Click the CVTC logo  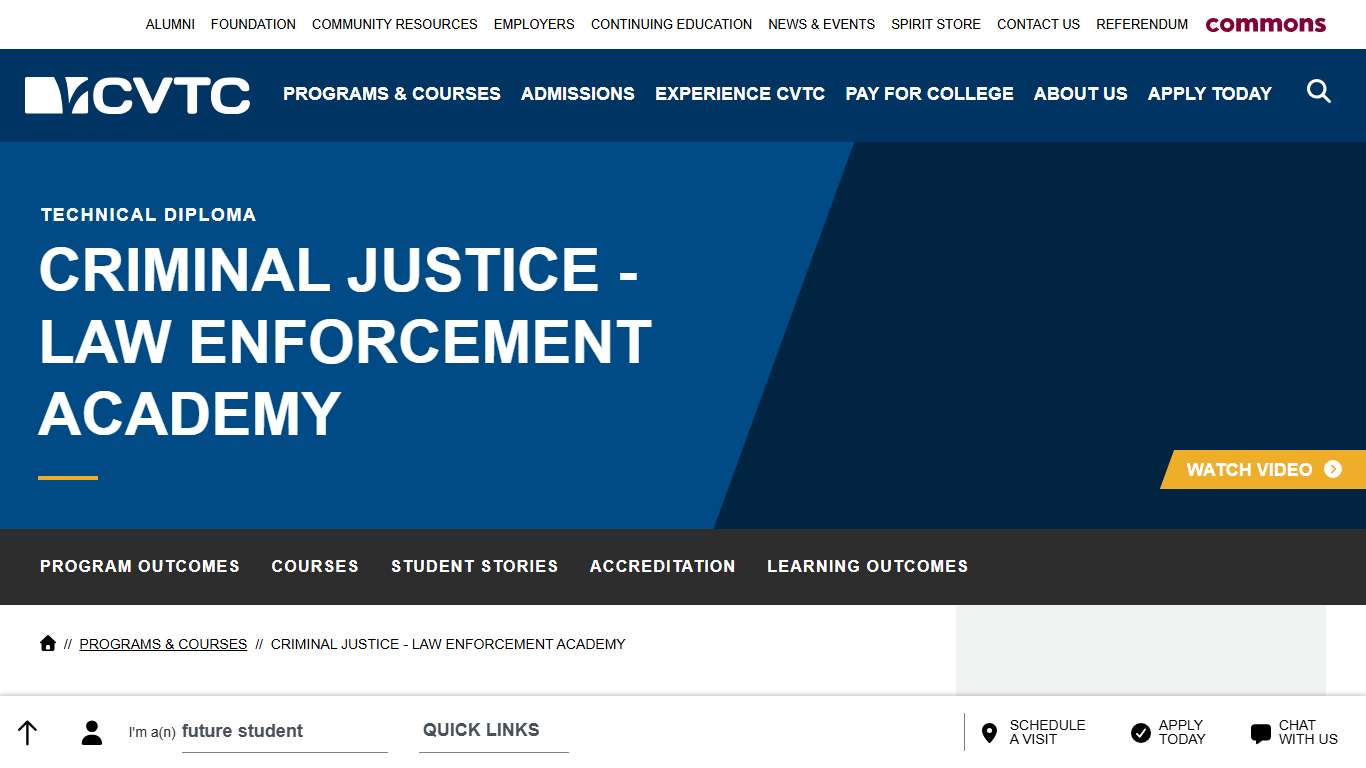(137, 94)
